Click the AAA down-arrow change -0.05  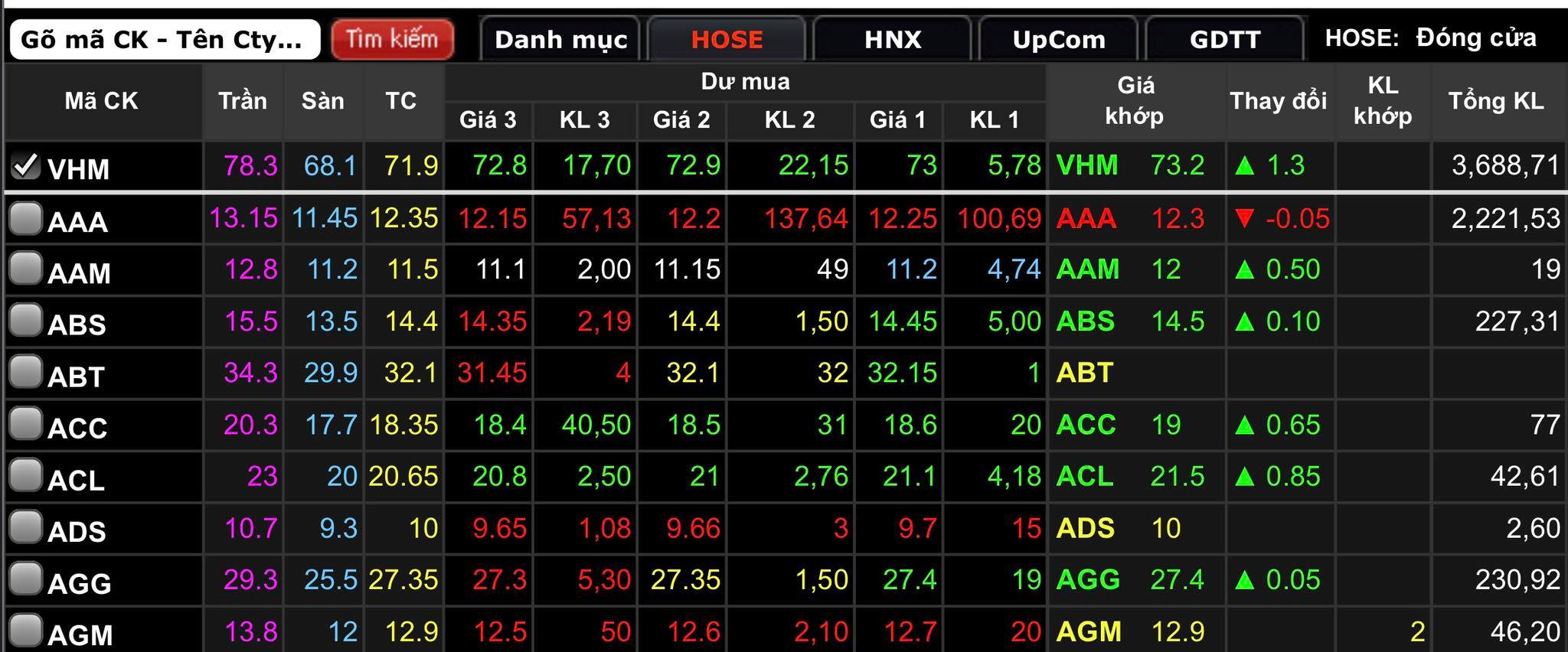[1282, 219]
